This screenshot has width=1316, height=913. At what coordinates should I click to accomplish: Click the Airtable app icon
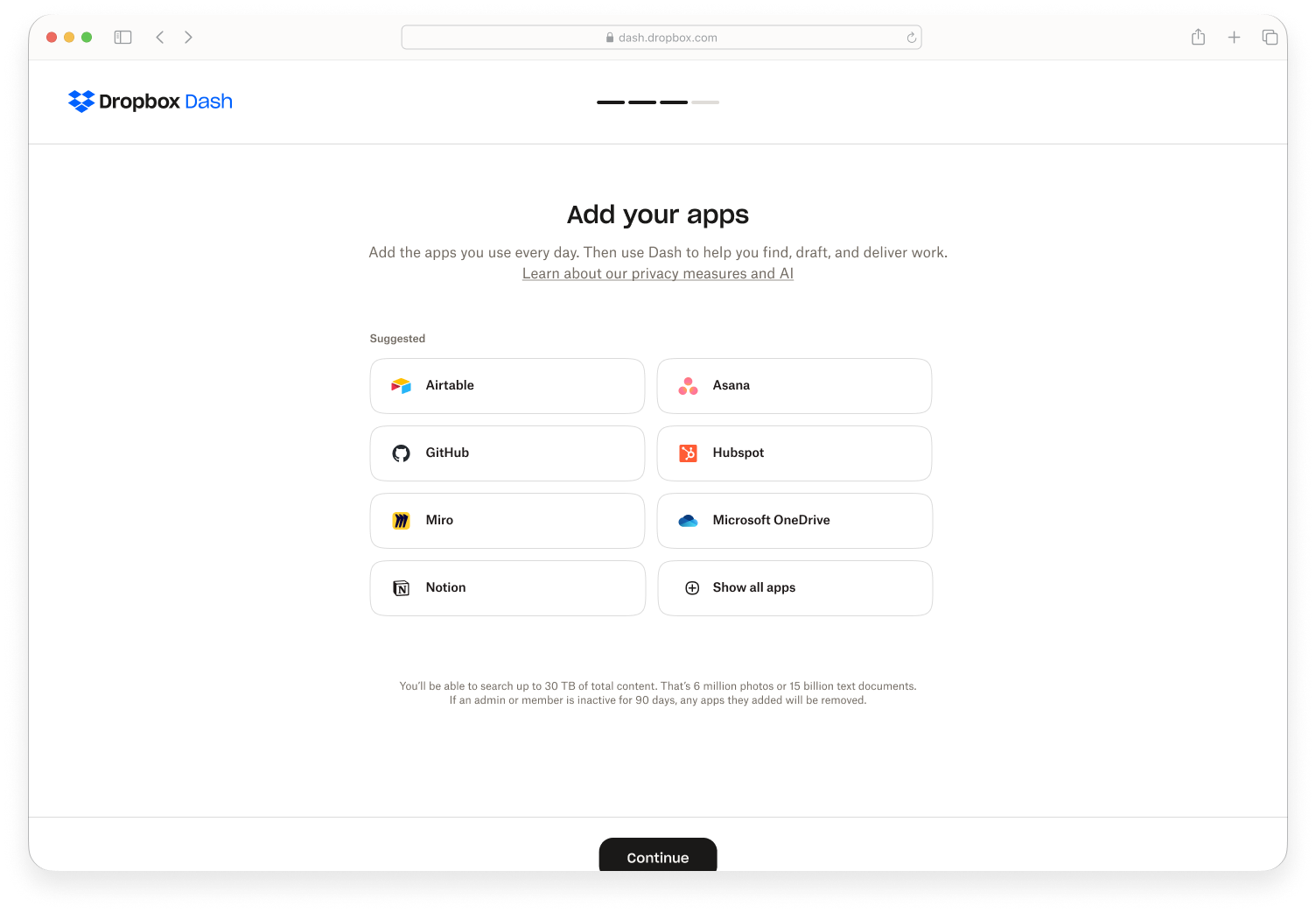pos(401,385)
